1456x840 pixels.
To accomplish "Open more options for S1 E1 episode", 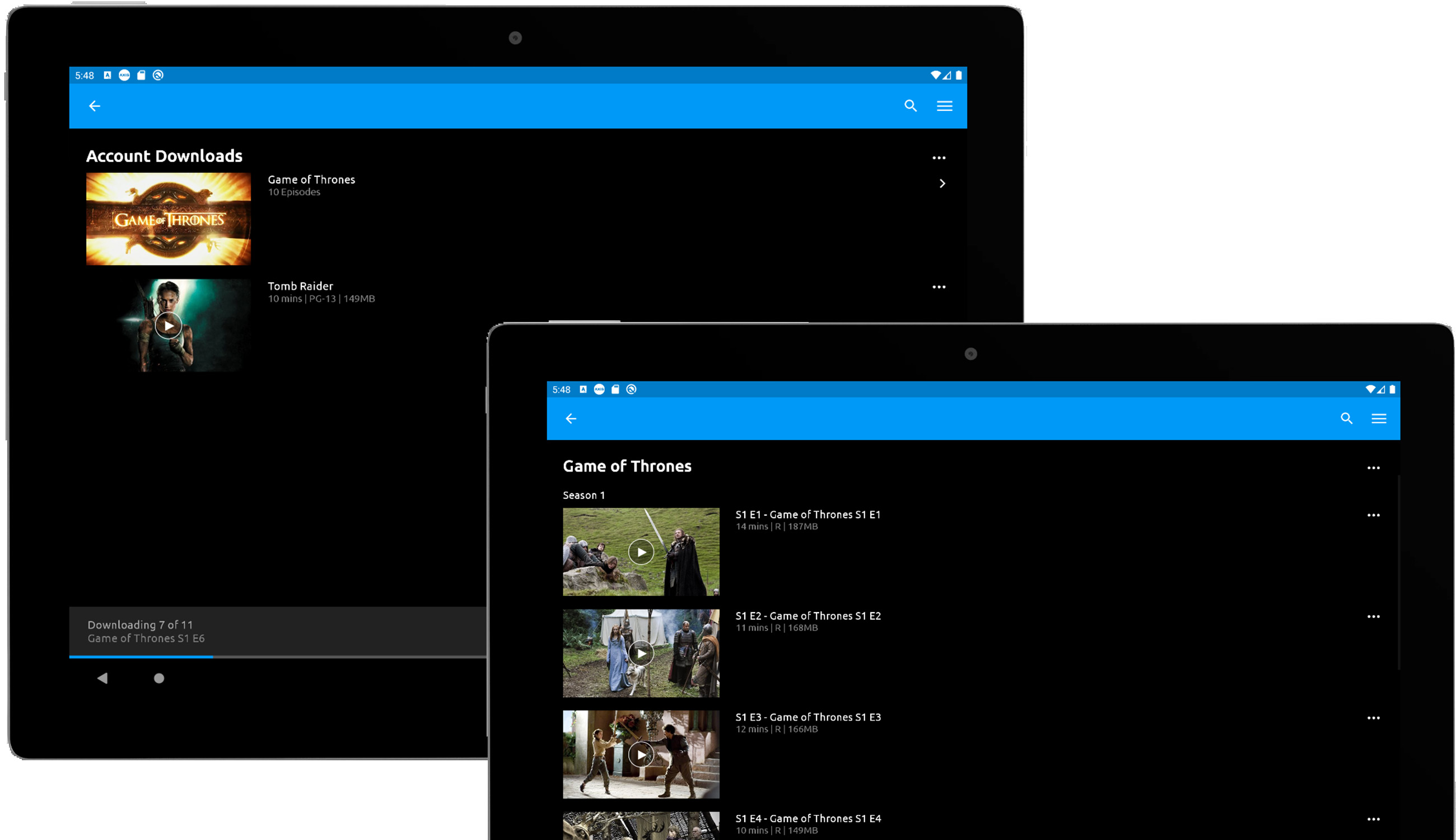I will (x=1374, y=515).
